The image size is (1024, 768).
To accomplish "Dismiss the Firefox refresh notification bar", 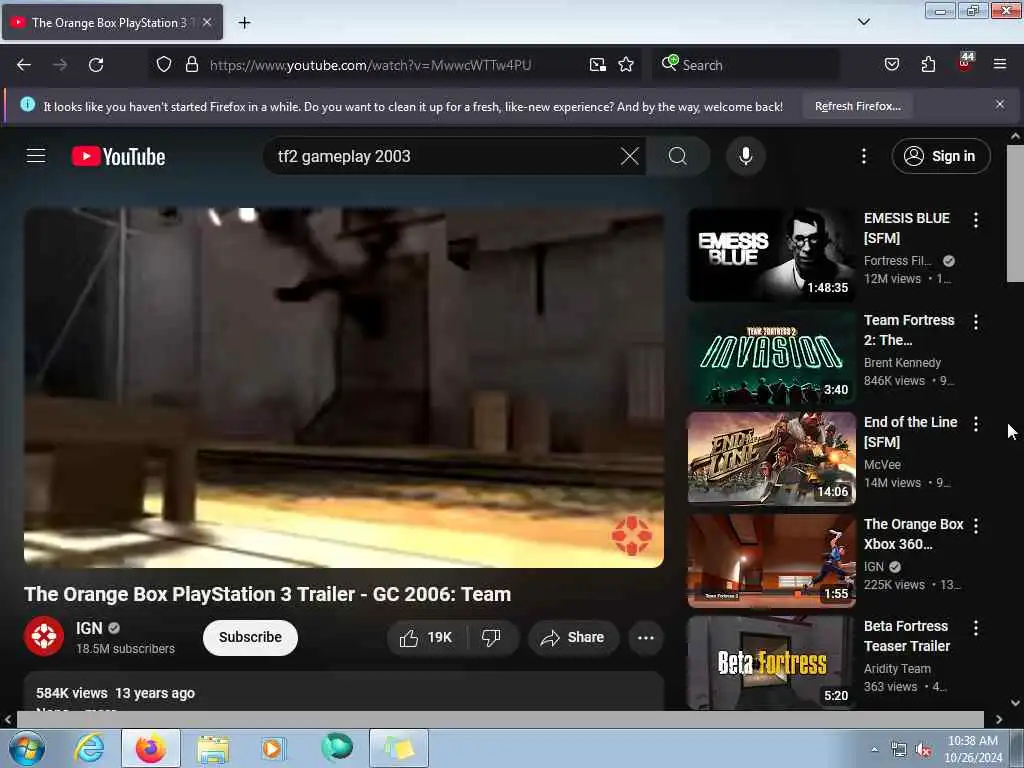I will tap(999, 104).
